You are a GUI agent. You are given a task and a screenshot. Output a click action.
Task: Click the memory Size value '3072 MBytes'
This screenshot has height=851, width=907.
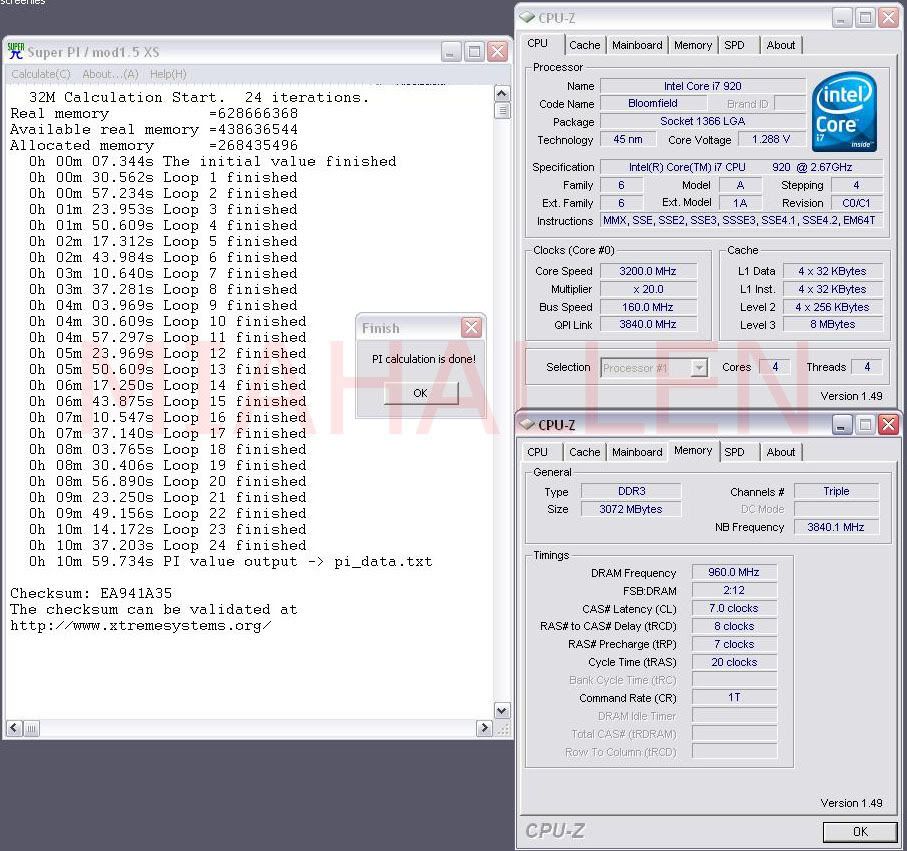(x=631, y=509)
